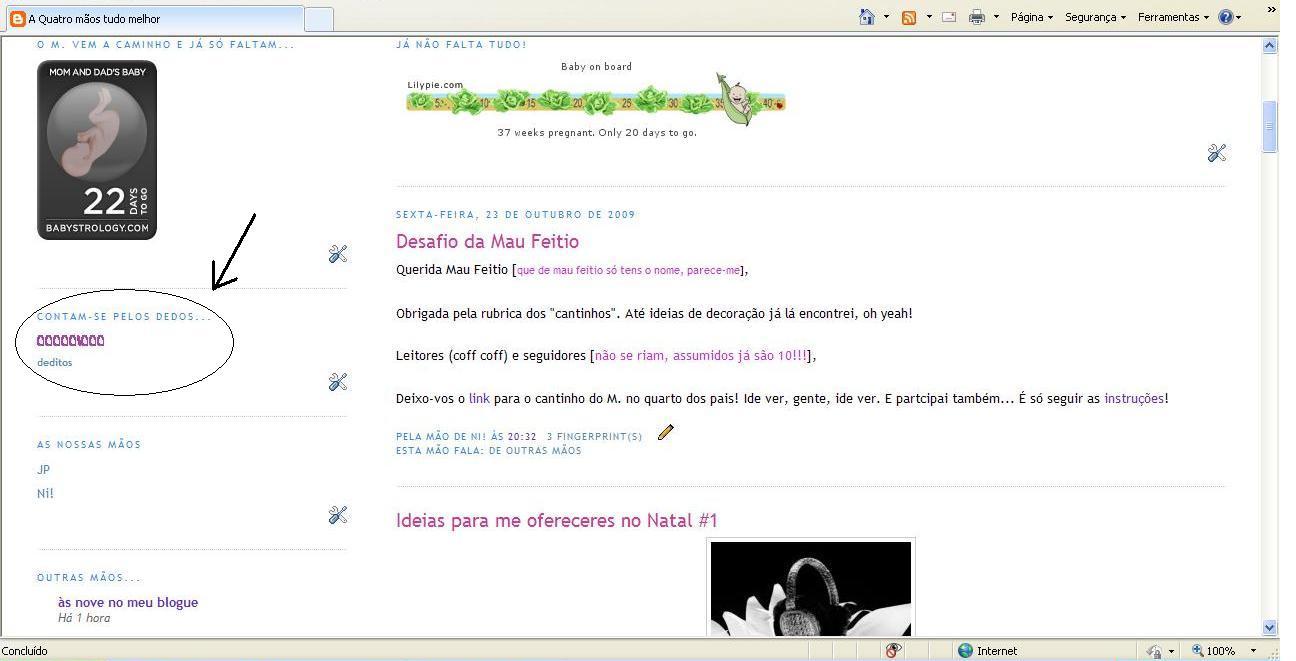
Task: Click the 'link' hyperlink in the post
Action: click(479, 398)
